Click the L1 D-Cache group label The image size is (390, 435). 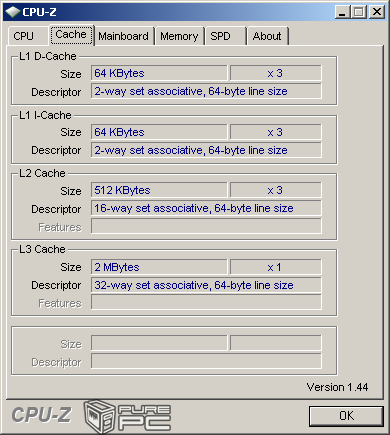(48, 56)
